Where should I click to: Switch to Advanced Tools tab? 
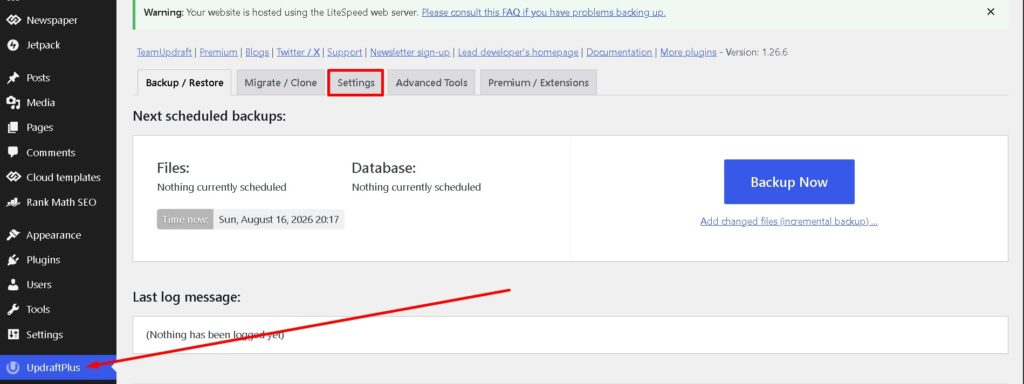pos(431,83)
